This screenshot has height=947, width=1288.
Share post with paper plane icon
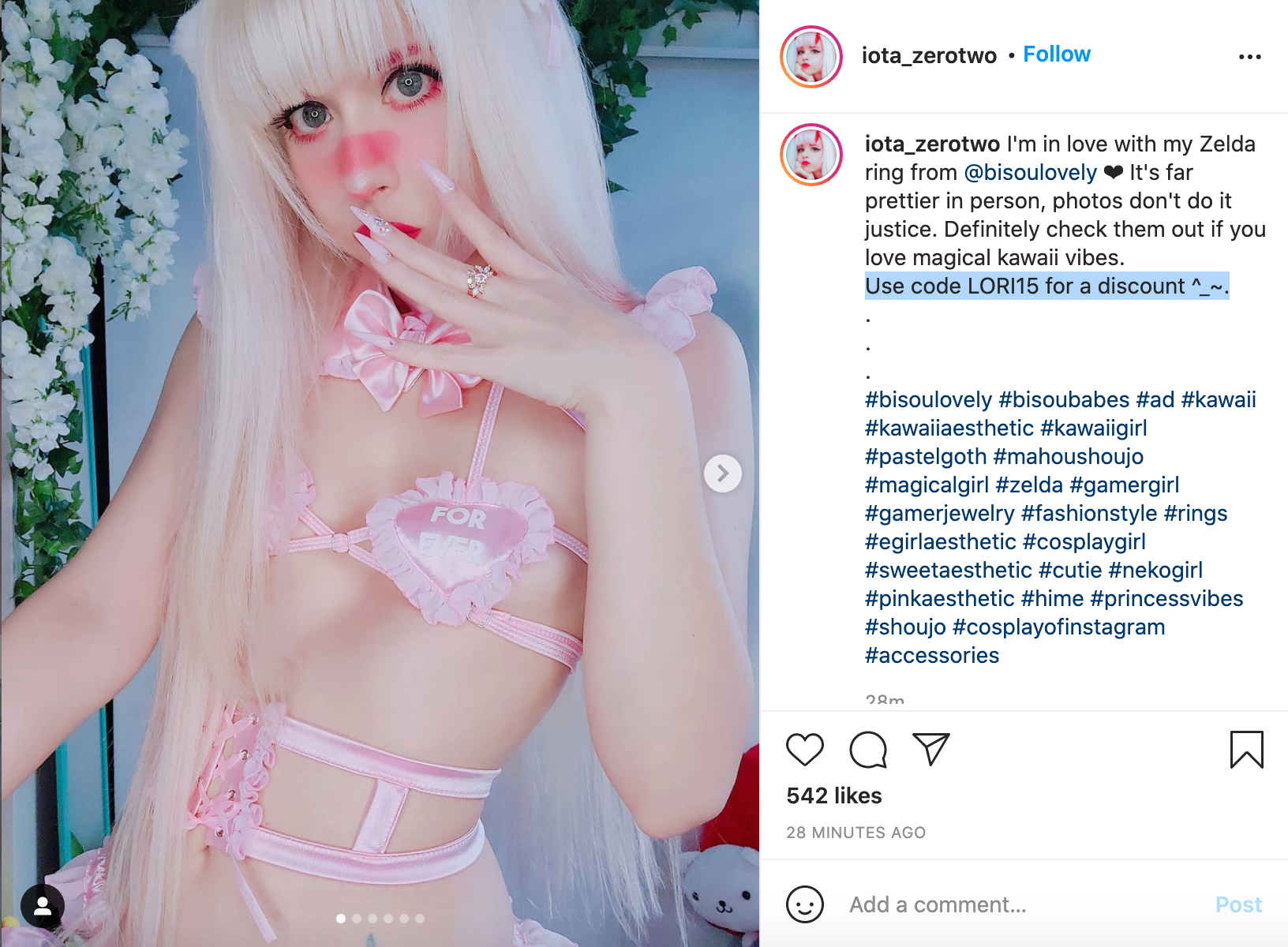pos(931,749)
